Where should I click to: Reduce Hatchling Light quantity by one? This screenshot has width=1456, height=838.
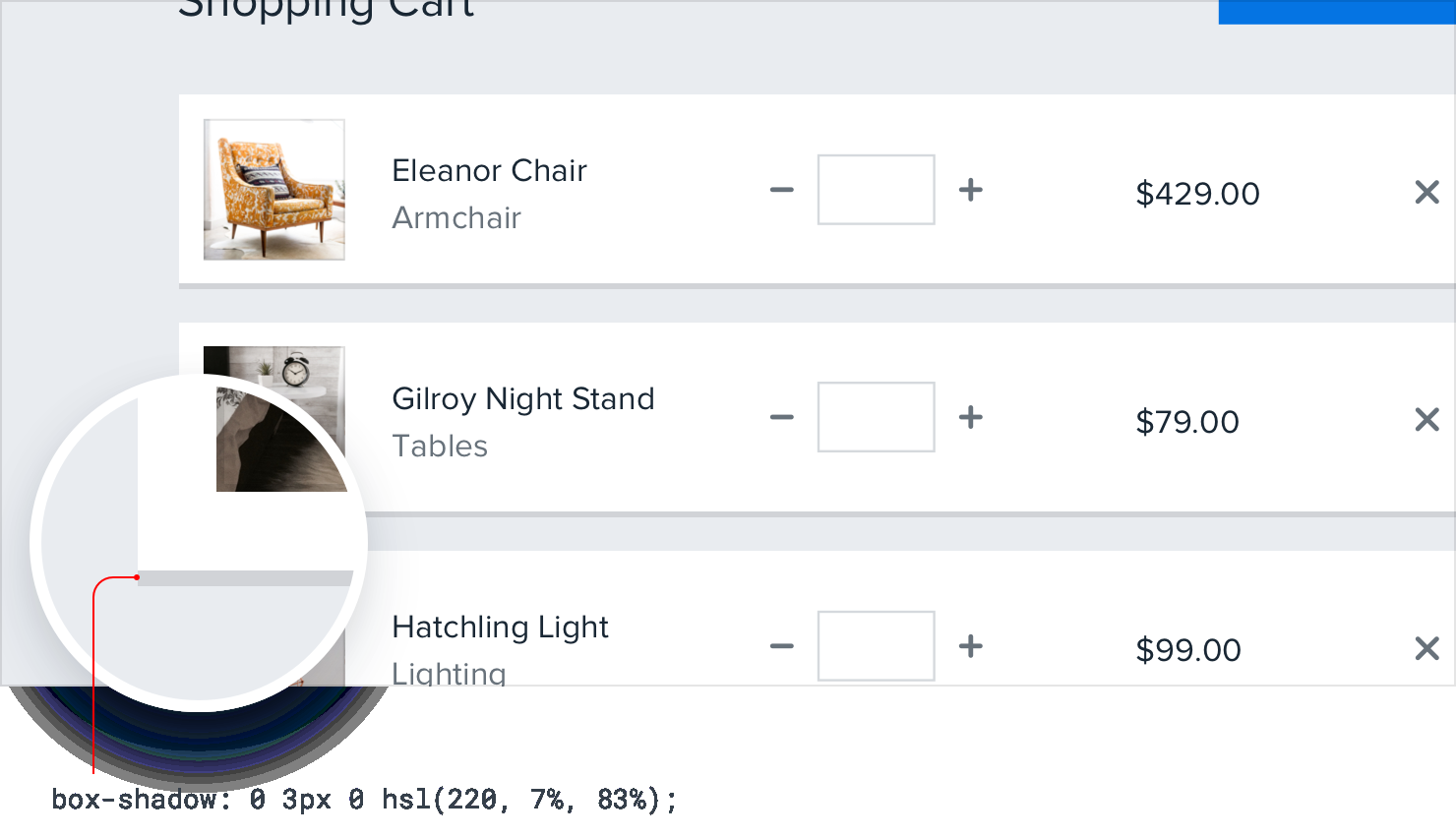[782, 646]
